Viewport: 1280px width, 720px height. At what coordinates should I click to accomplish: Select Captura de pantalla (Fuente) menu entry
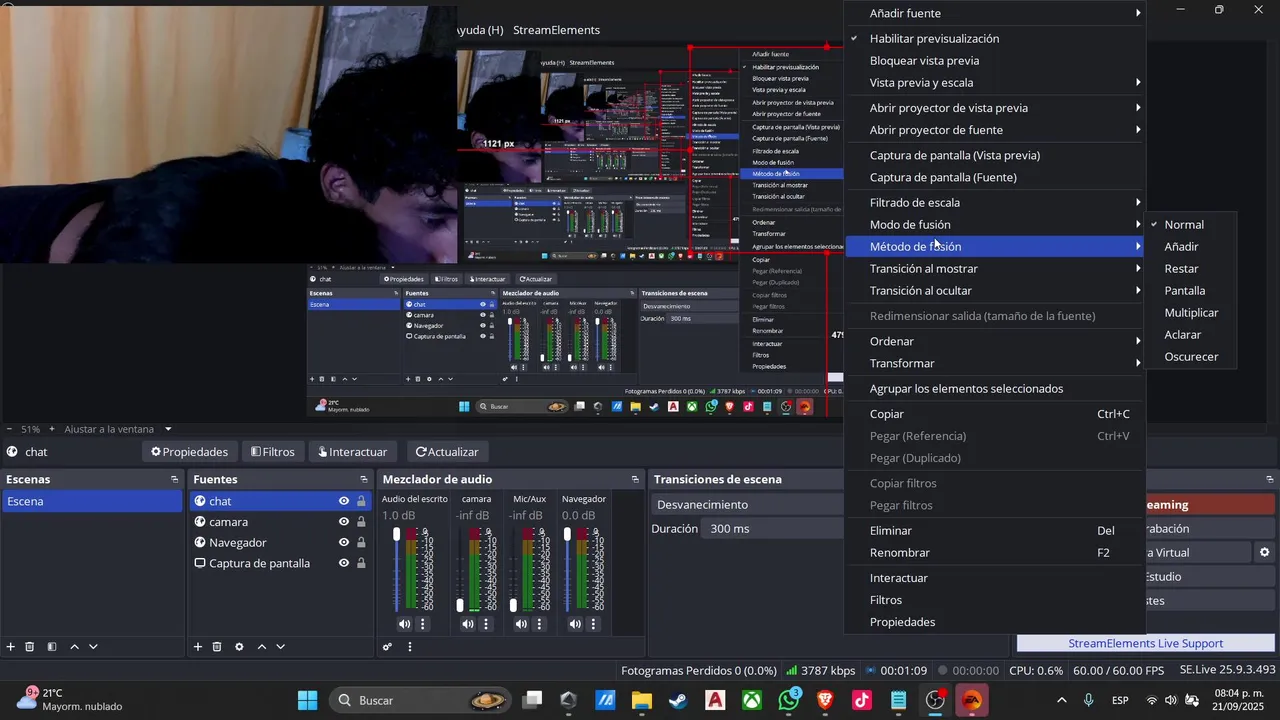tap(995, 177)
